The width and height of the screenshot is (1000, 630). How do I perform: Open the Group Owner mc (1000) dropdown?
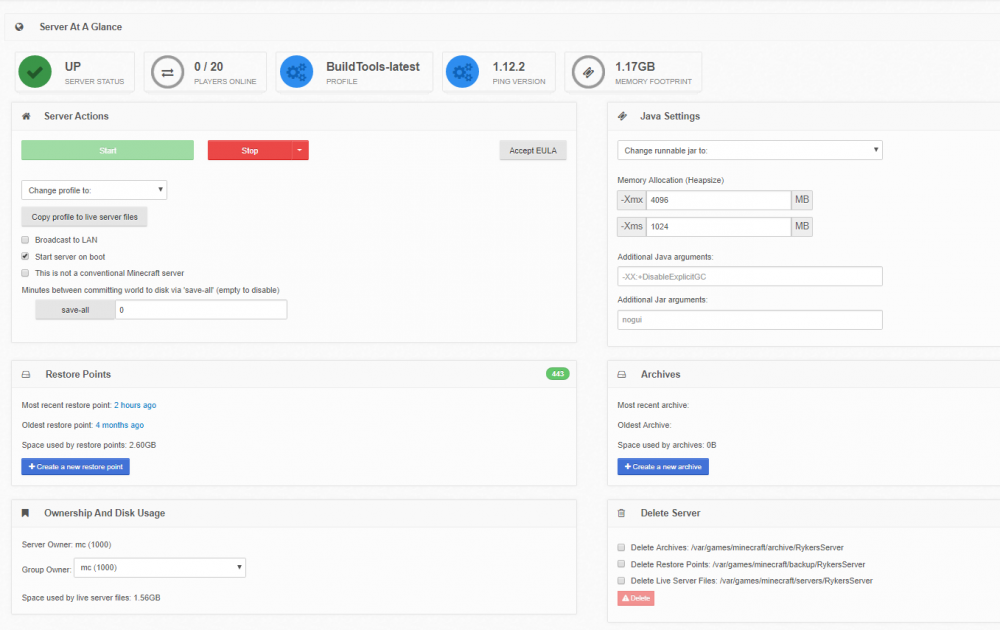pos(160,568)
